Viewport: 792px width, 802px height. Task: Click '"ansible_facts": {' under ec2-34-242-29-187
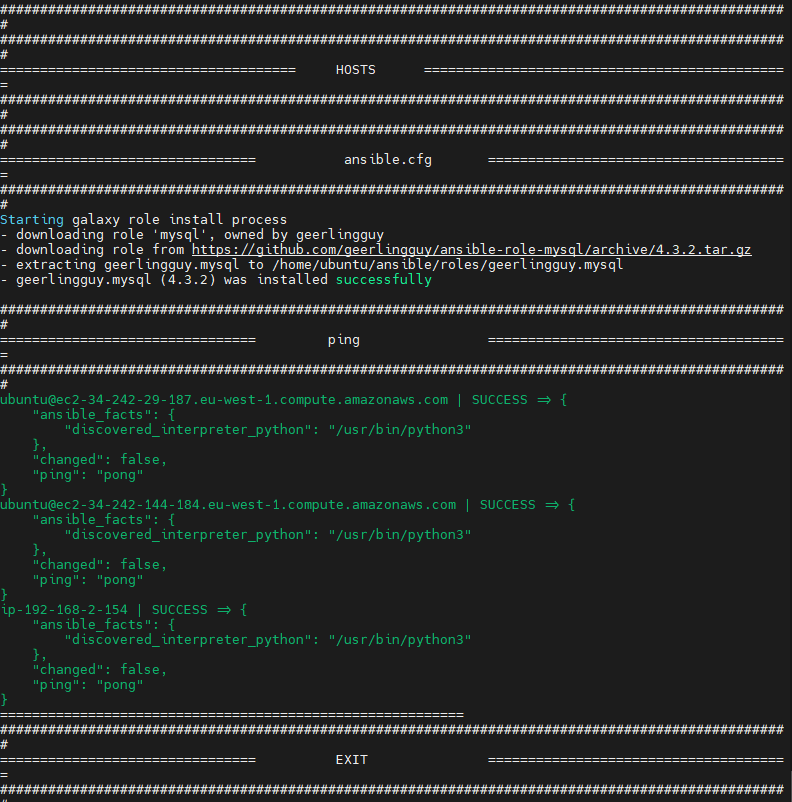[104, 415]
